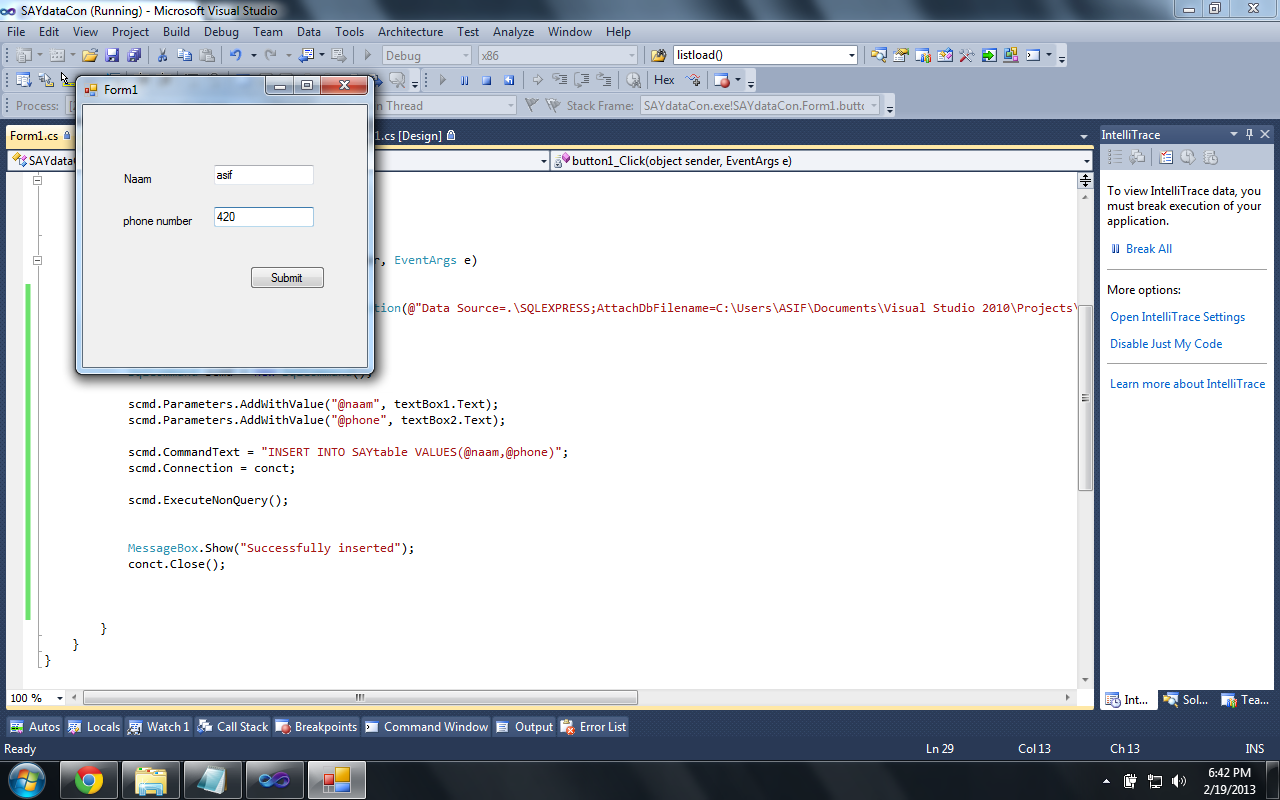Open the Debug solution configuration dropdown
The image size is (1280, 800).
click(427, 56)
